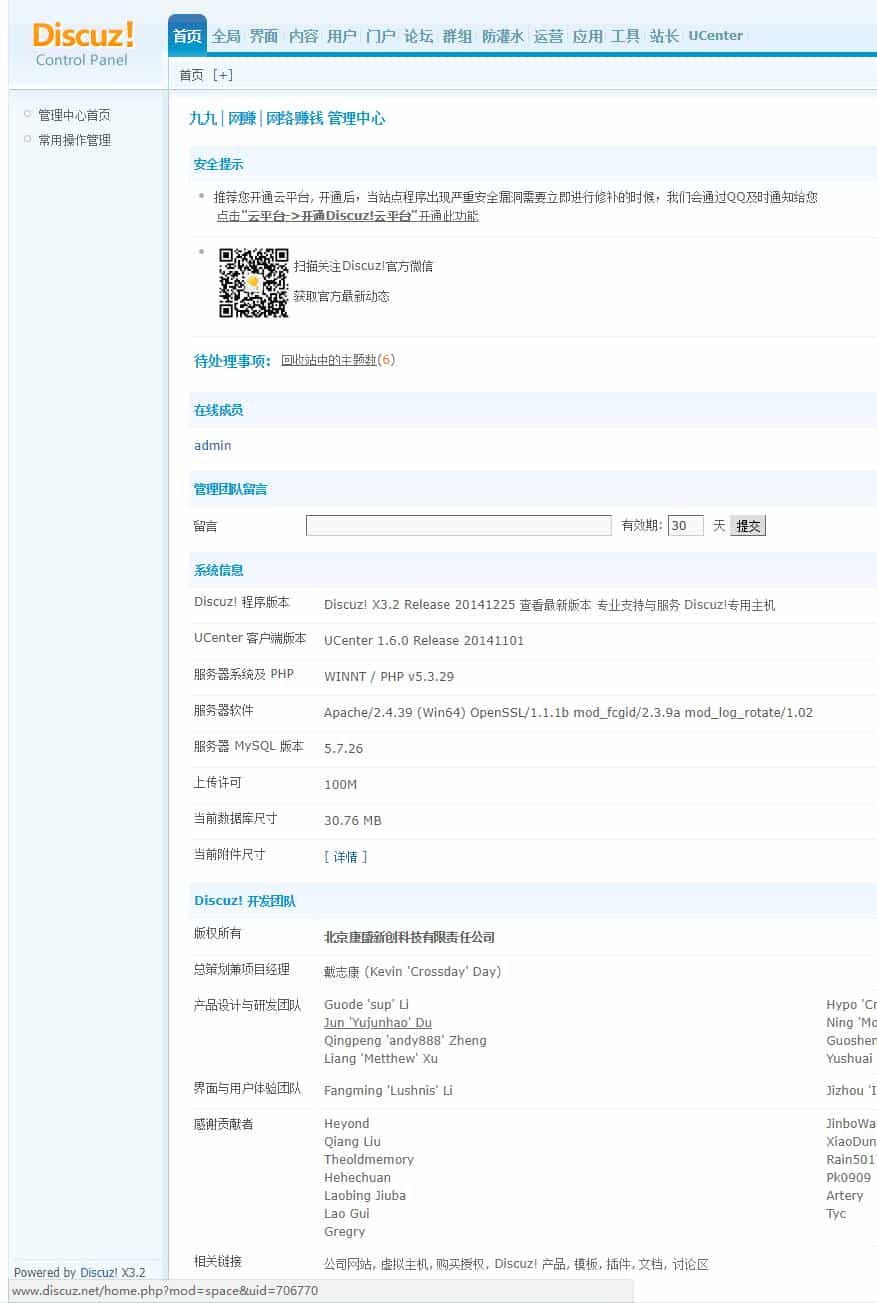Open Qingpeng 'andy888' Zheng profile link
The height and width of the screenshot is (1303, 877).
pyautogui.click(x=405, y=1041)
